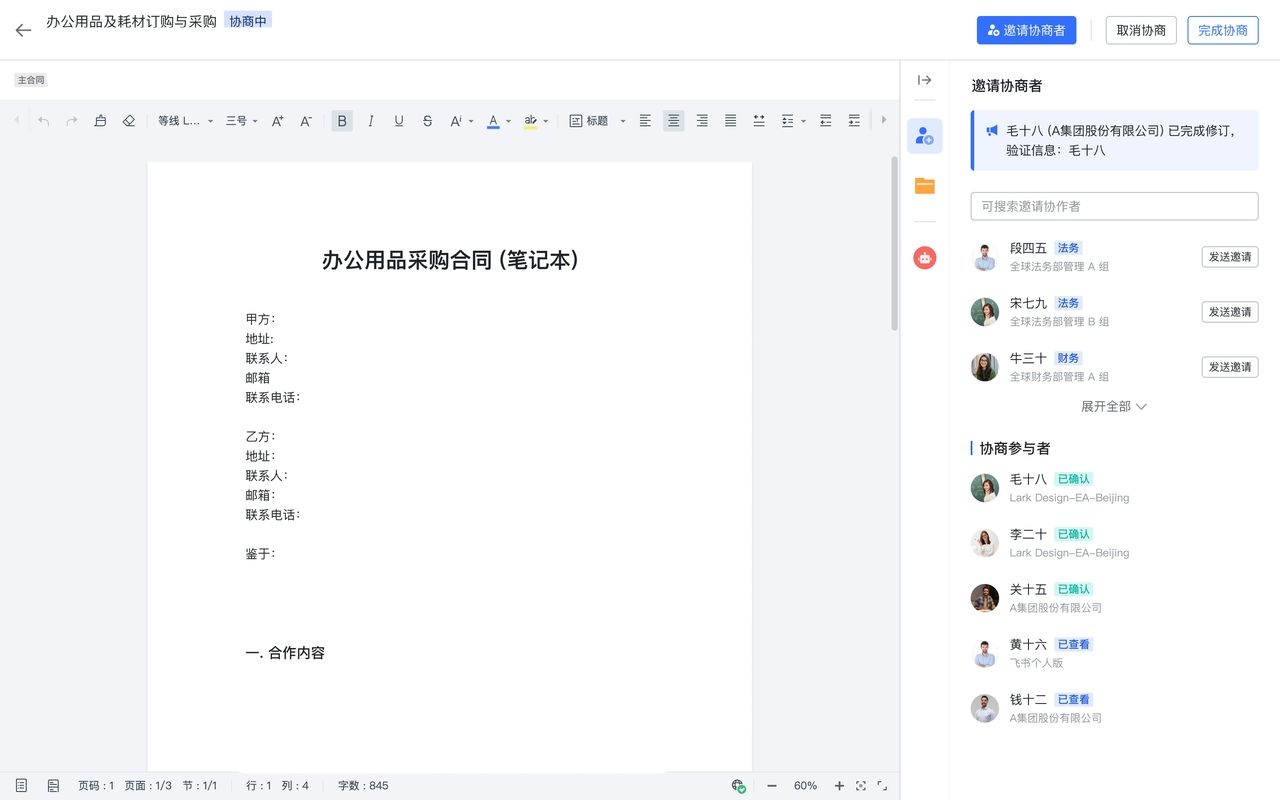
Task: Open the orange folder sidebar icon
Action: [924, 186]
